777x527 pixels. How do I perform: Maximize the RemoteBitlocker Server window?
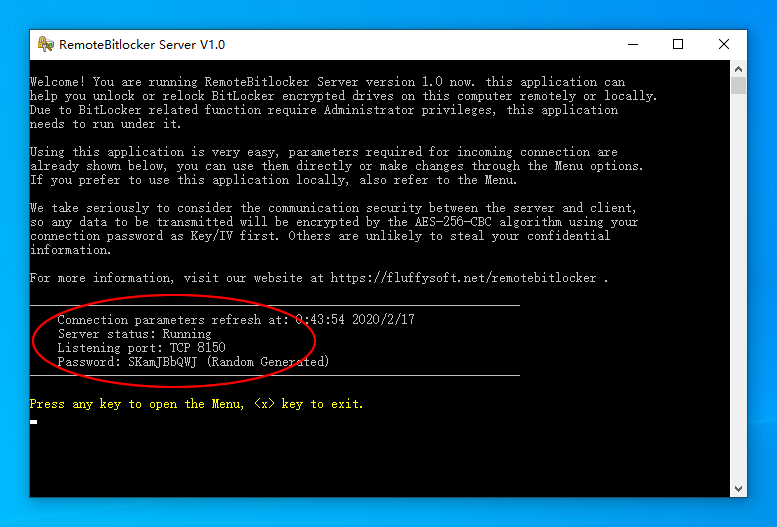click(678, 44)
